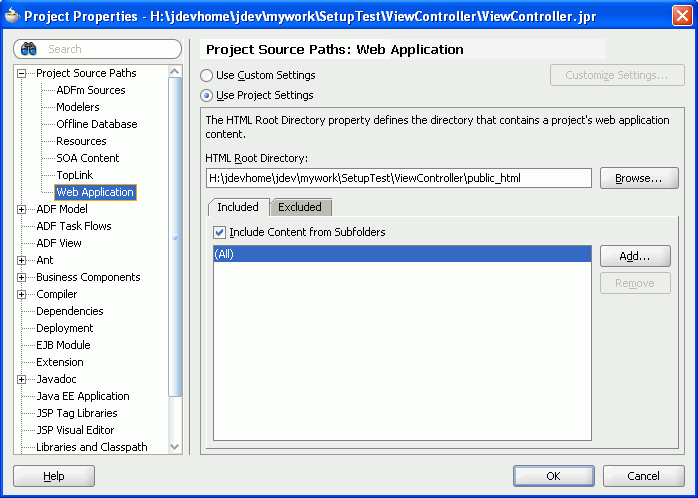Screen dimensions: 698x498
Task: Select Business Components tree item
Action: pos(88,277)
